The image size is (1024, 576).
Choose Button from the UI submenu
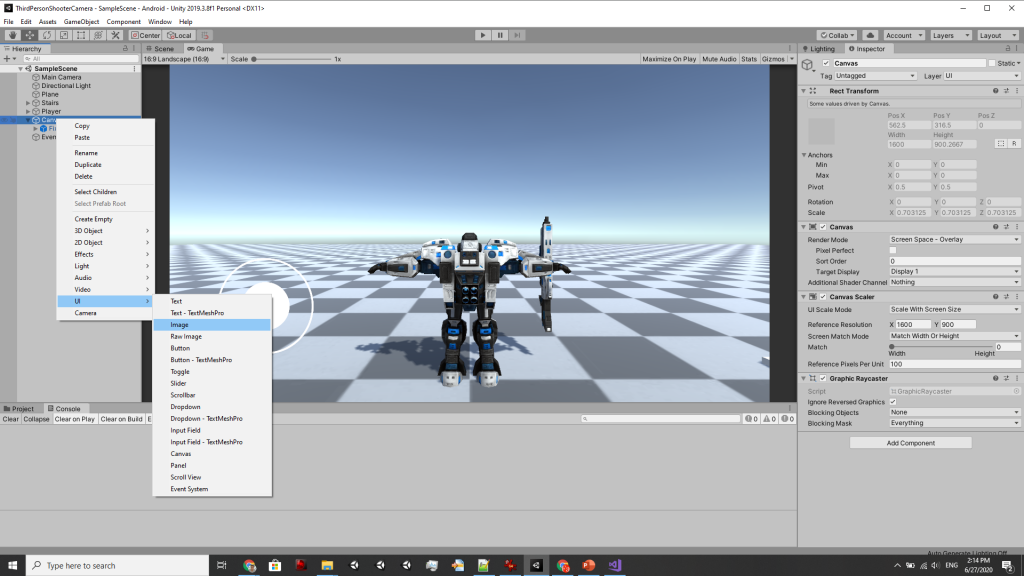pyautogui.click(x=212, y=348)
